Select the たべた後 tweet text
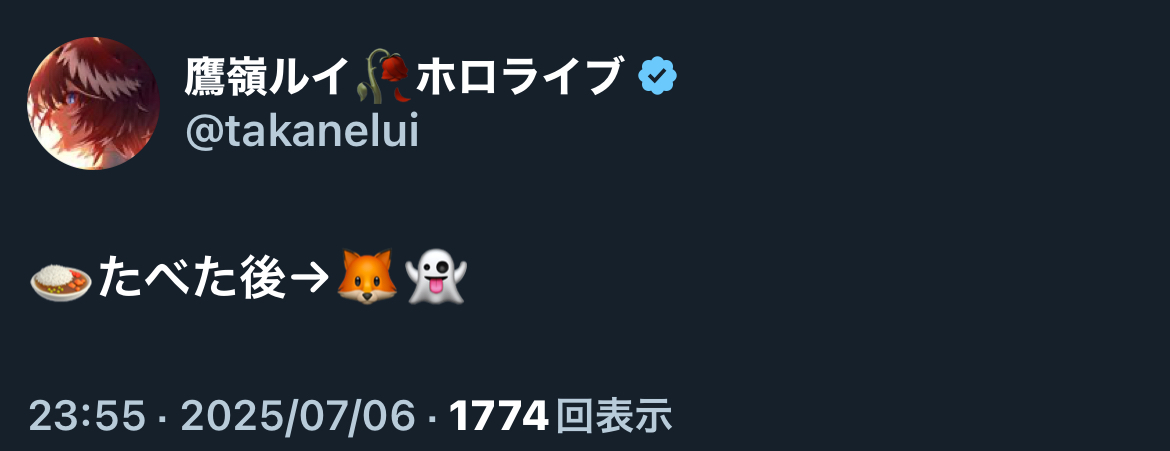Screen dimensions: 1170x451 (x=193, y=277)
